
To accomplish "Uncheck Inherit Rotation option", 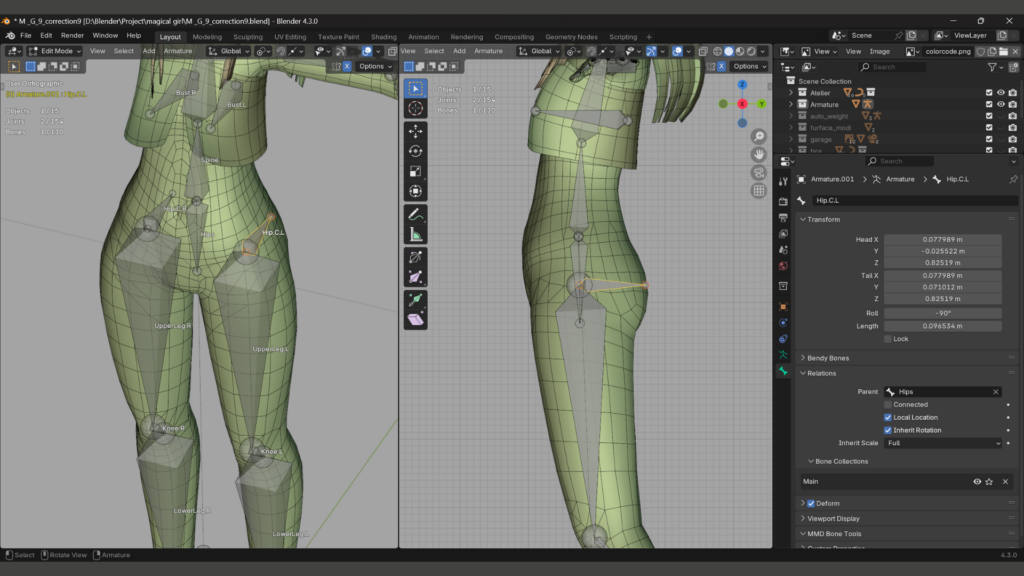I will (x=888, y=430).
